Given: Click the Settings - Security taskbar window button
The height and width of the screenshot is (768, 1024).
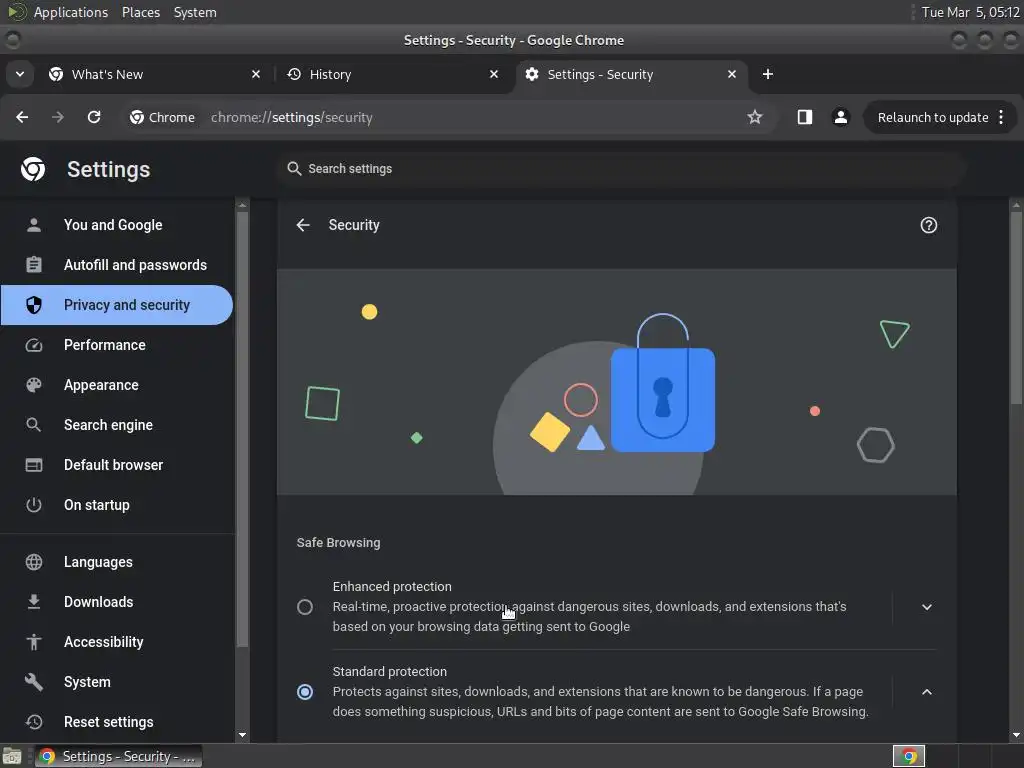Looking at the screenshot, I should (118, 756).
